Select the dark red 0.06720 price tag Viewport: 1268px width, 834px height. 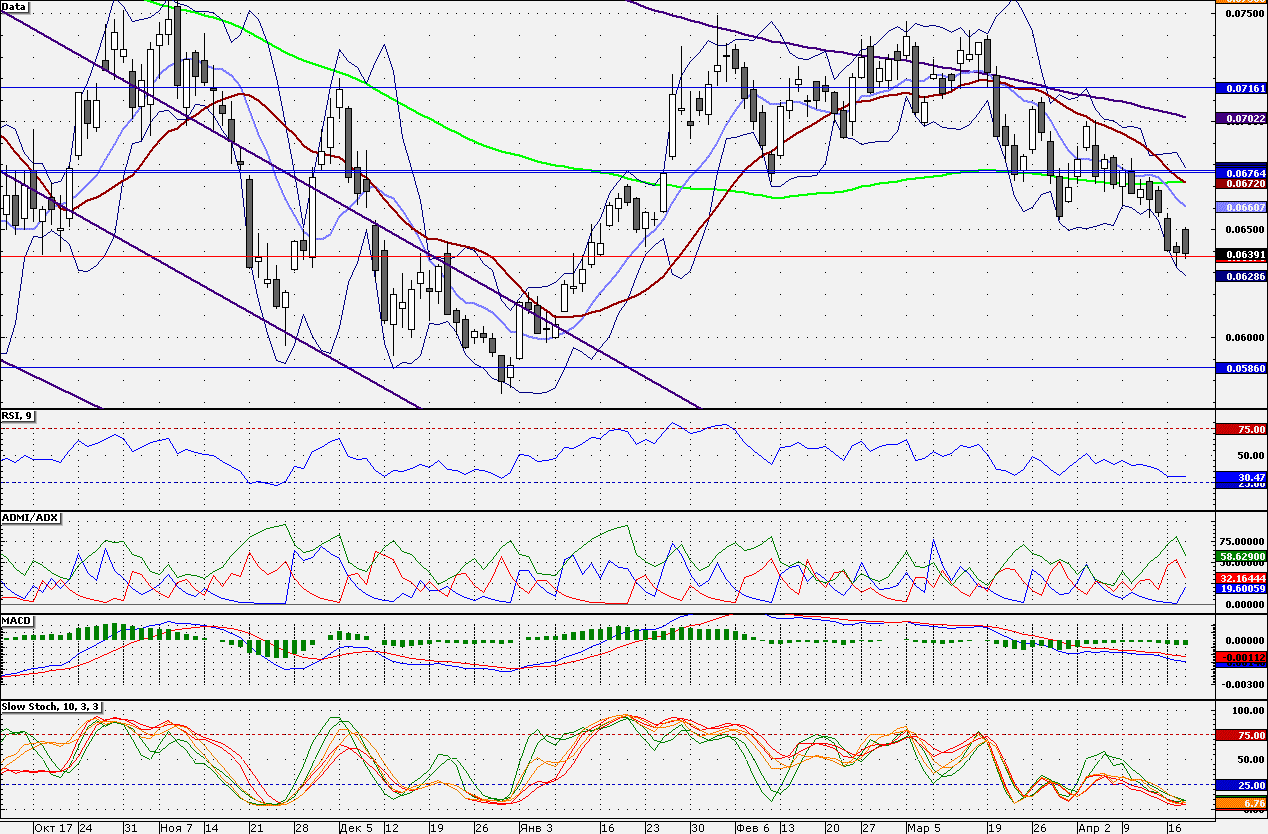(1241, 183)
